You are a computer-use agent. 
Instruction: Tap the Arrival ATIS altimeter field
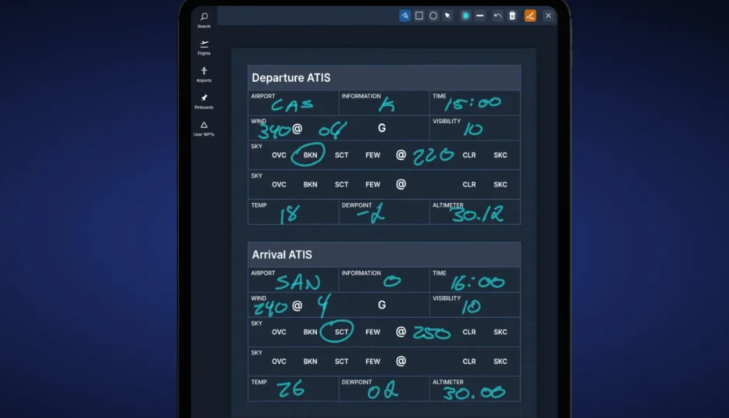pos(475,391)
